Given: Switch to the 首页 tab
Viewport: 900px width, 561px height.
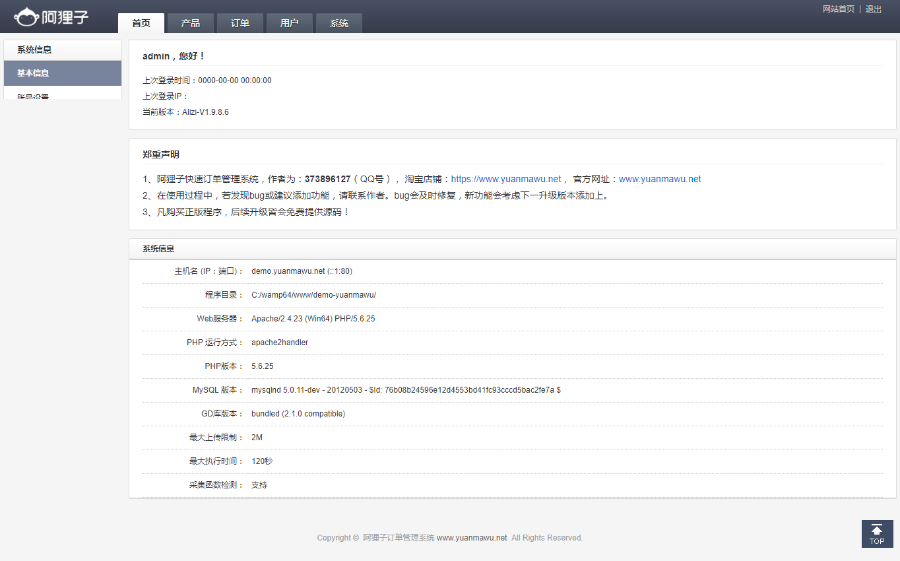Looking at the screenshot, I should pyautogui.click(x=141, y=23).
